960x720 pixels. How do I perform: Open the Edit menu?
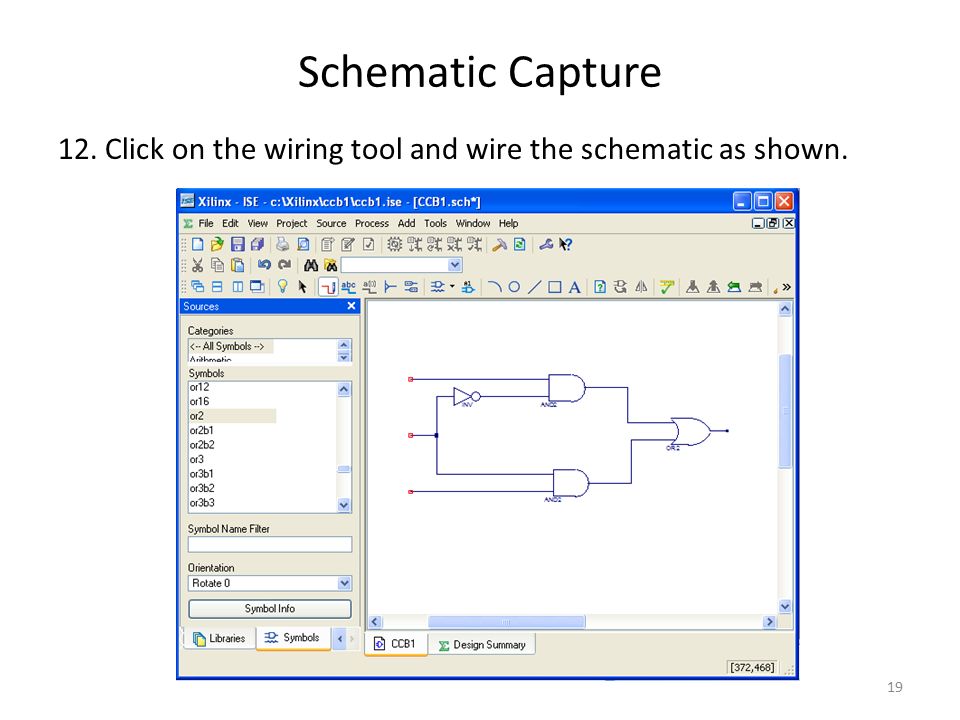pyautogui.click(x=230, y=223)
